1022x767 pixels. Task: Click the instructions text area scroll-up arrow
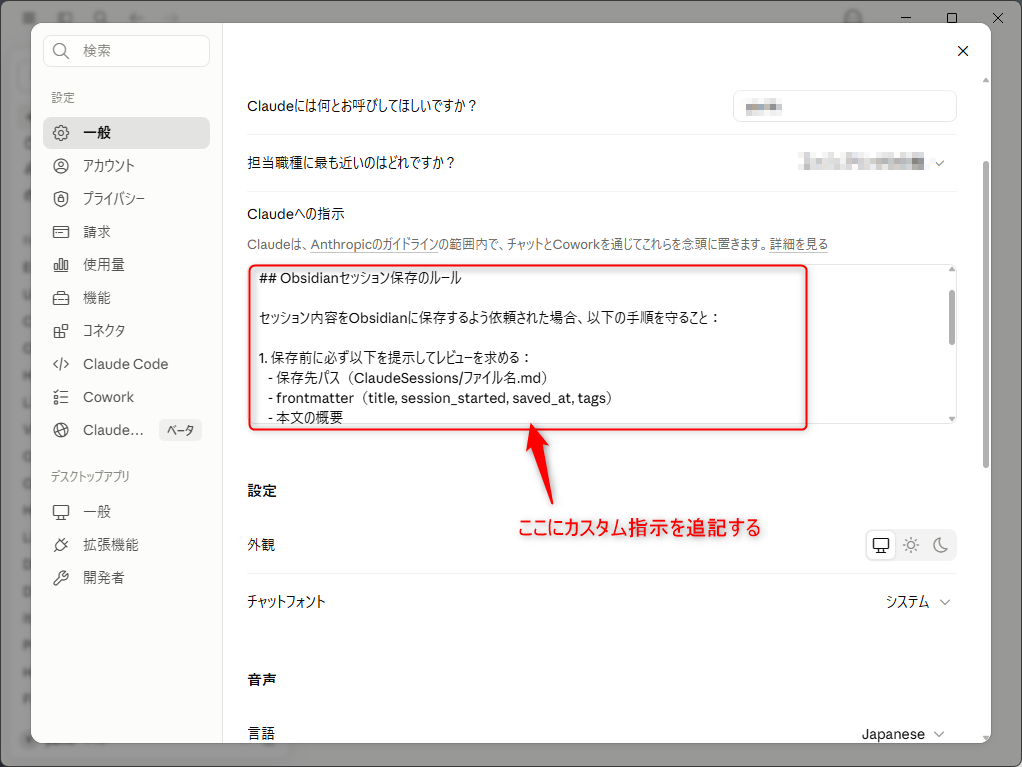(x=952, y=269)
